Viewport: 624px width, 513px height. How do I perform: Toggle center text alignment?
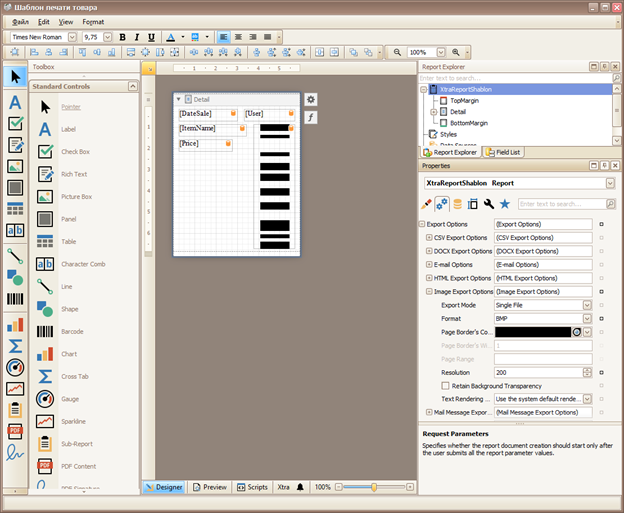click(x=238, y=37)
